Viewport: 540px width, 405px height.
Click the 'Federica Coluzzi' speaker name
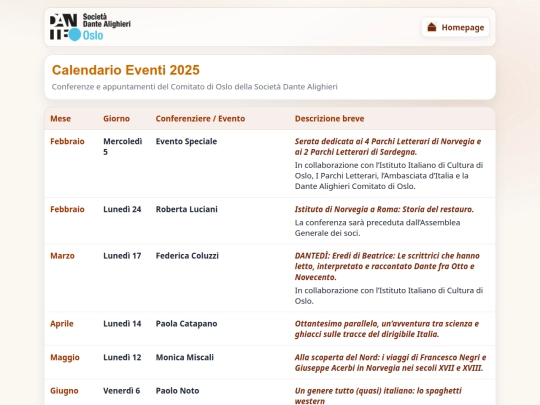point(187,256)
